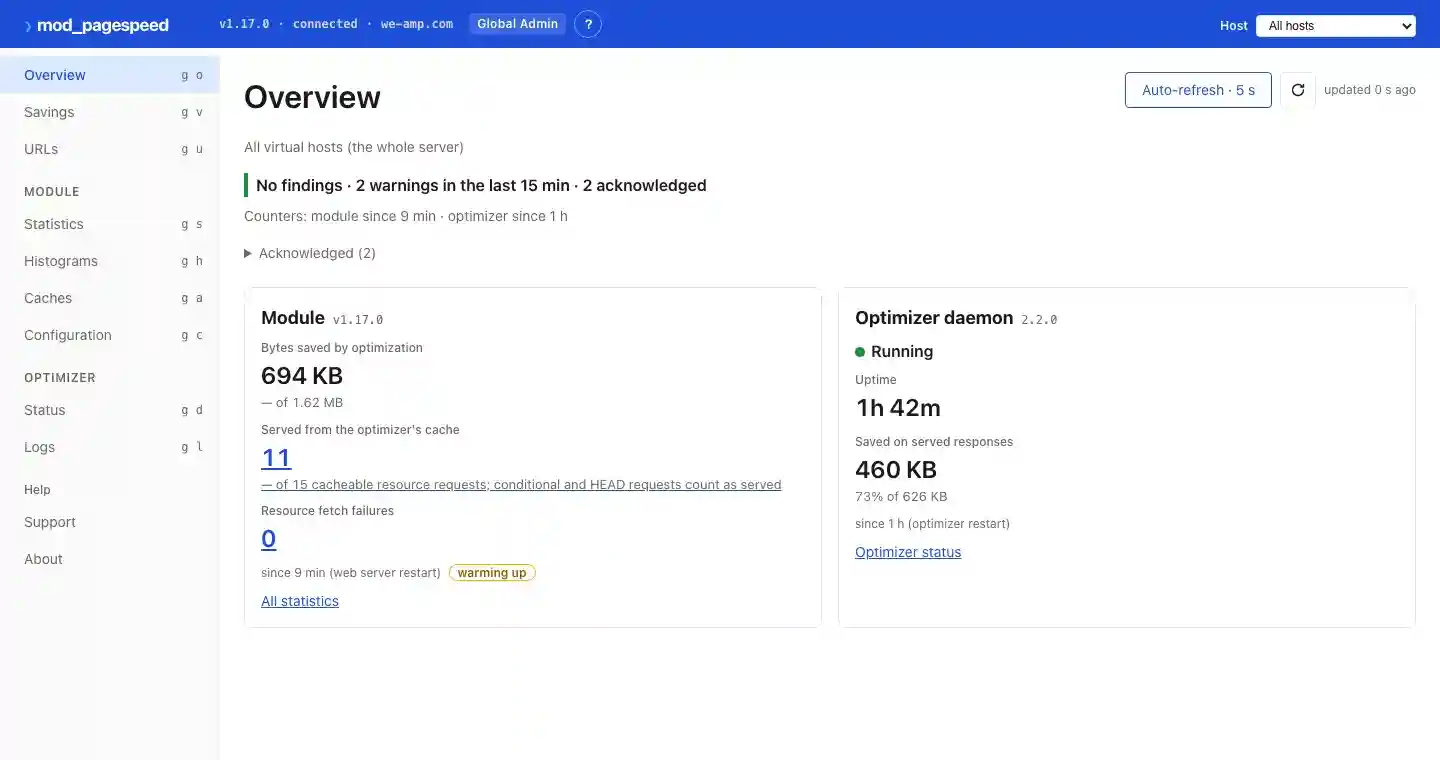The image size is (1440, 760).
Task: Toggle the Auto-refresh 5 s button
Action: pyautogui.click(x=1198, y=90)
